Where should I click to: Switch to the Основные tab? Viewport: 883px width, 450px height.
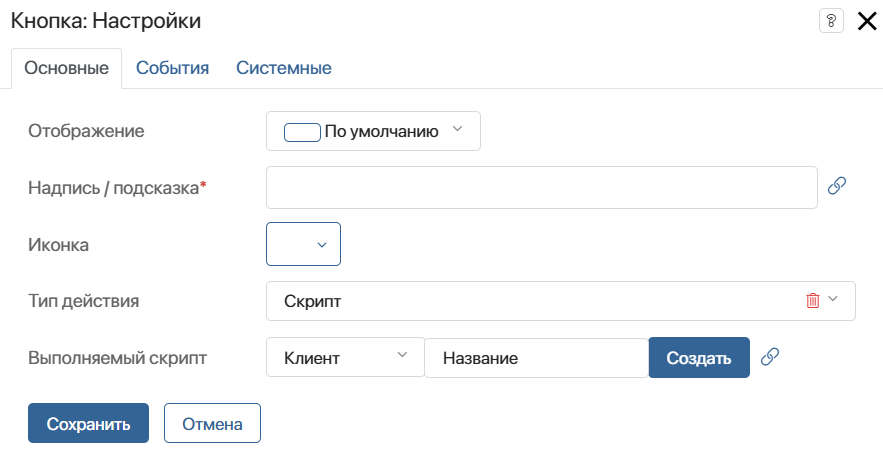66,68
